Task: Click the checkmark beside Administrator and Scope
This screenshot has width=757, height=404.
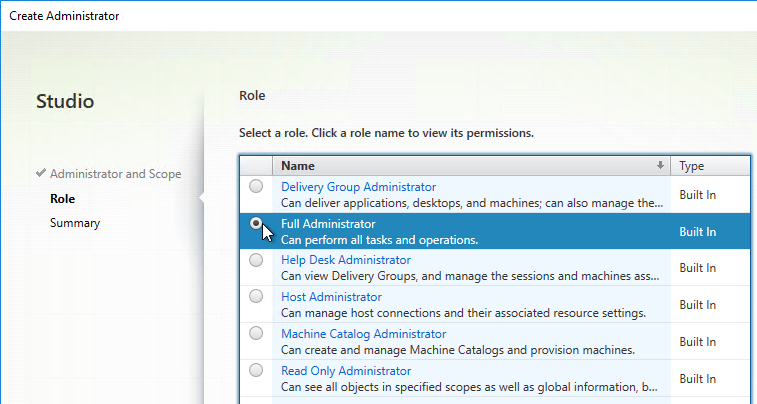Action: 41,173
